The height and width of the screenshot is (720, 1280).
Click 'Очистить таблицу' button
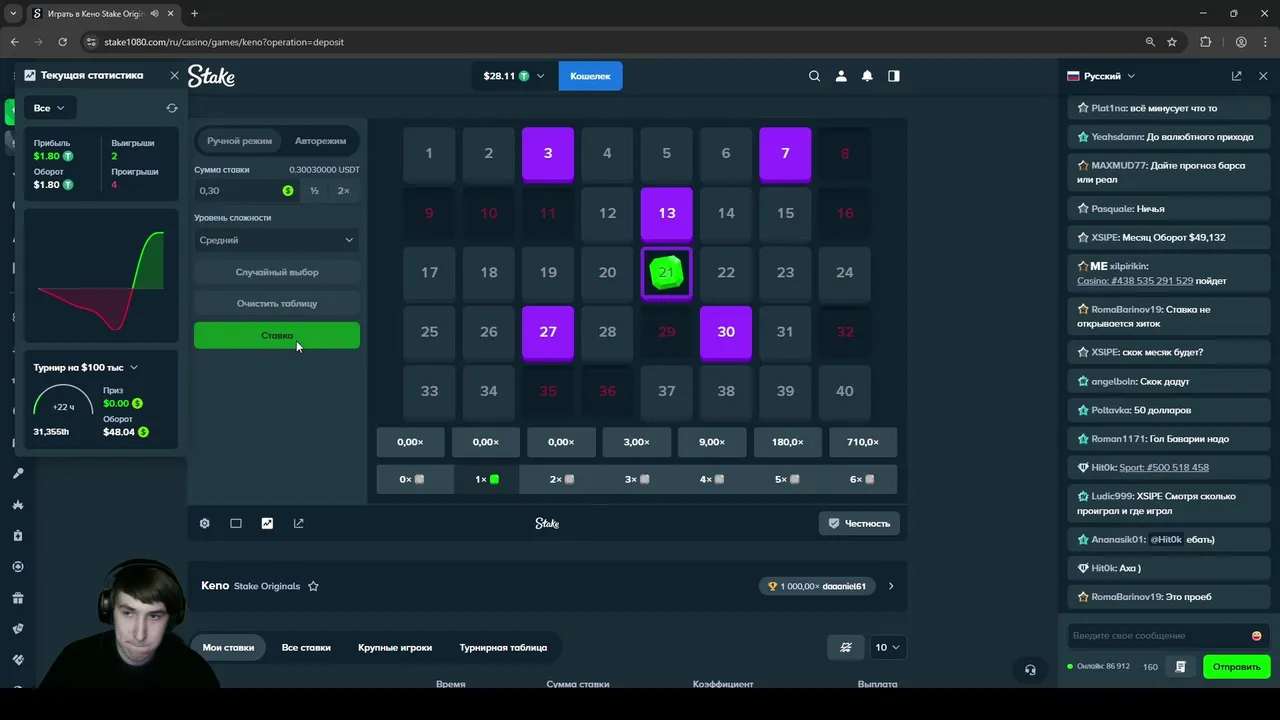point(277,303)
